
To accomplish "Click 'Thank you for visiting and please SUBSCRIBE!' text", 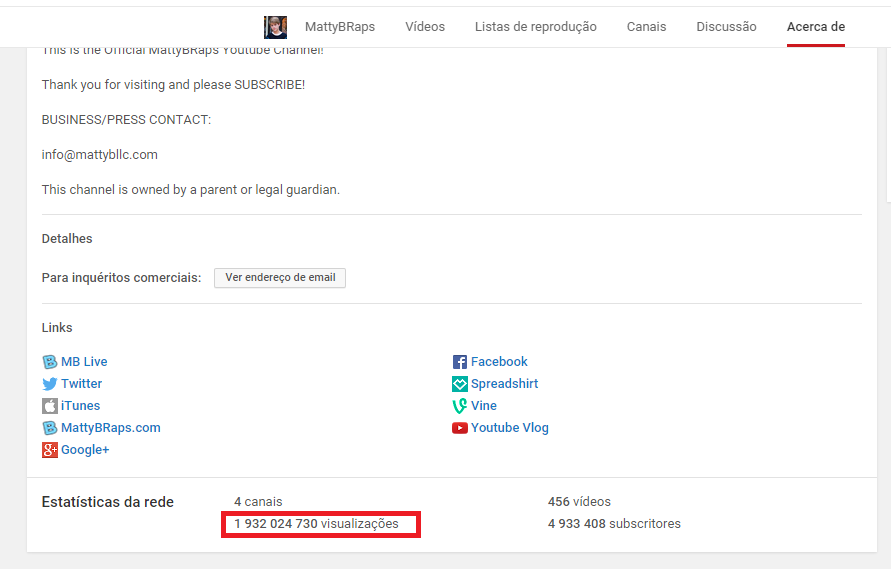I will (x=173, y=85).
